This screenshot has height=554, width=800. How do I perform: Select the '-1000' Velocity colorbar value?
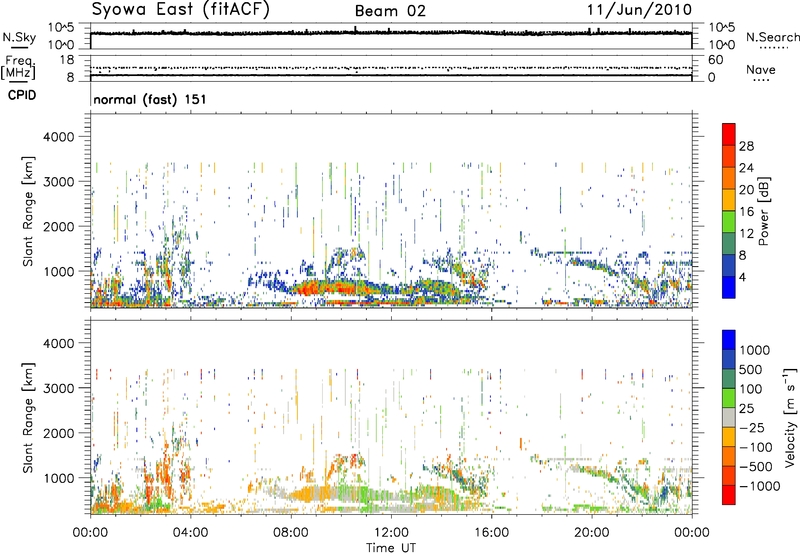[759, 486]
